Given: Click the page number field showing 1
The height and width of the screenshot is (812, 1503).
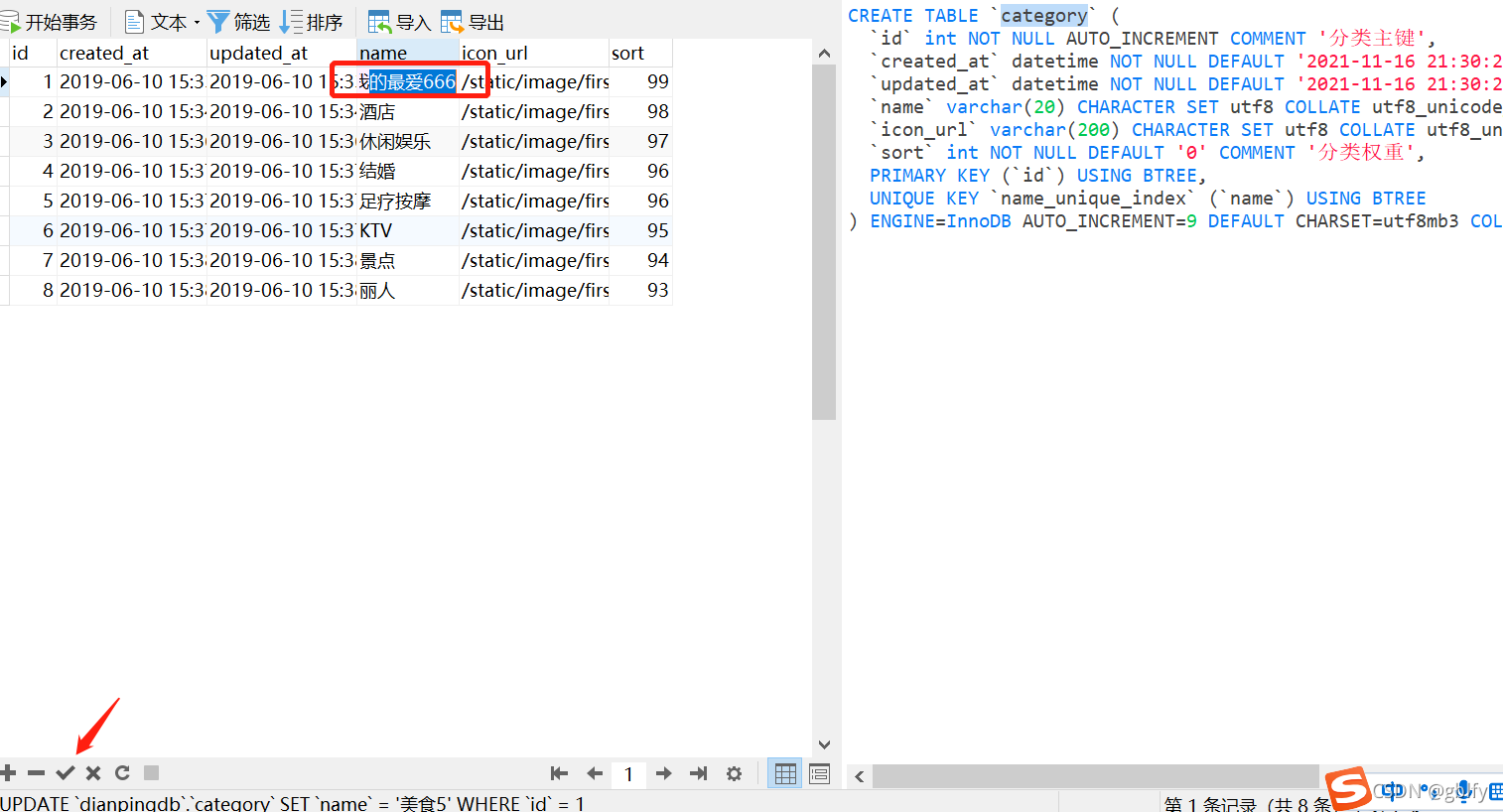Looking at the screenshot, I should coord(628,774).
